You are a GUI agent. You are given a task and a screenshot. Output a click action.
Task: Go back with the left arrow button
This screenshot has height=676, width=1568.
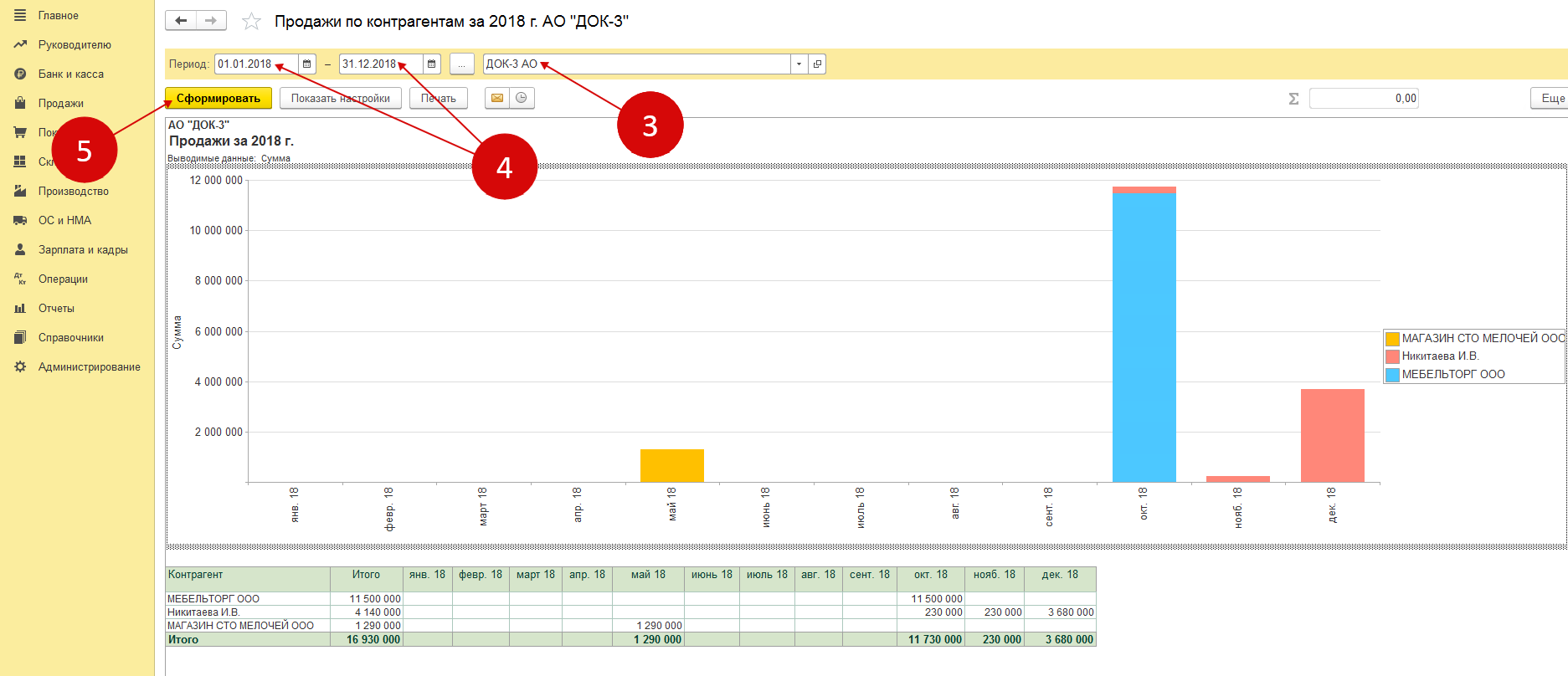[x=181, y=21]
